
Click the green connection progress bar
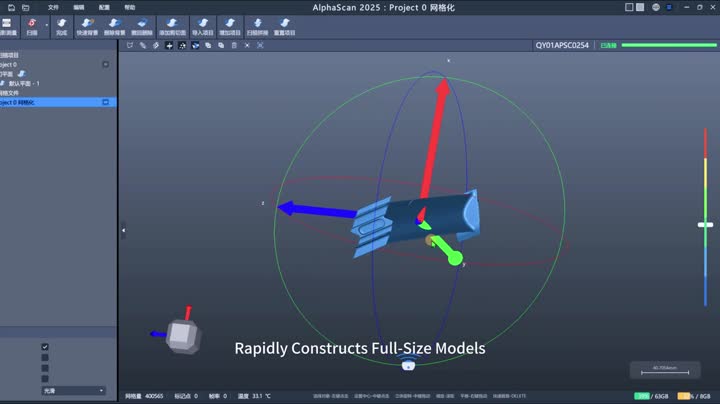669,45
